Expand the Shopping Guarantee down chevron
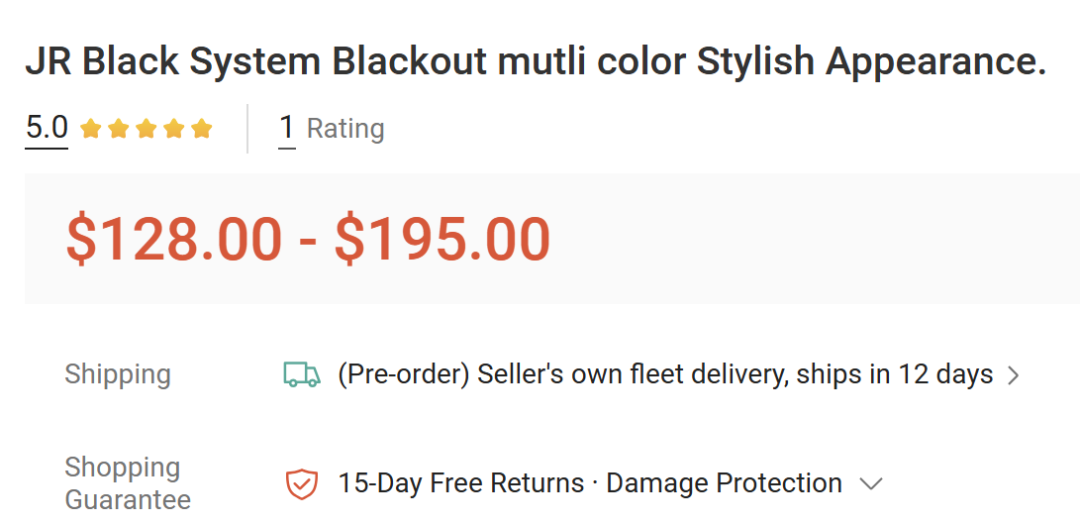The height and width of the screenshot is (524, 1080). (x=871, y=484)
